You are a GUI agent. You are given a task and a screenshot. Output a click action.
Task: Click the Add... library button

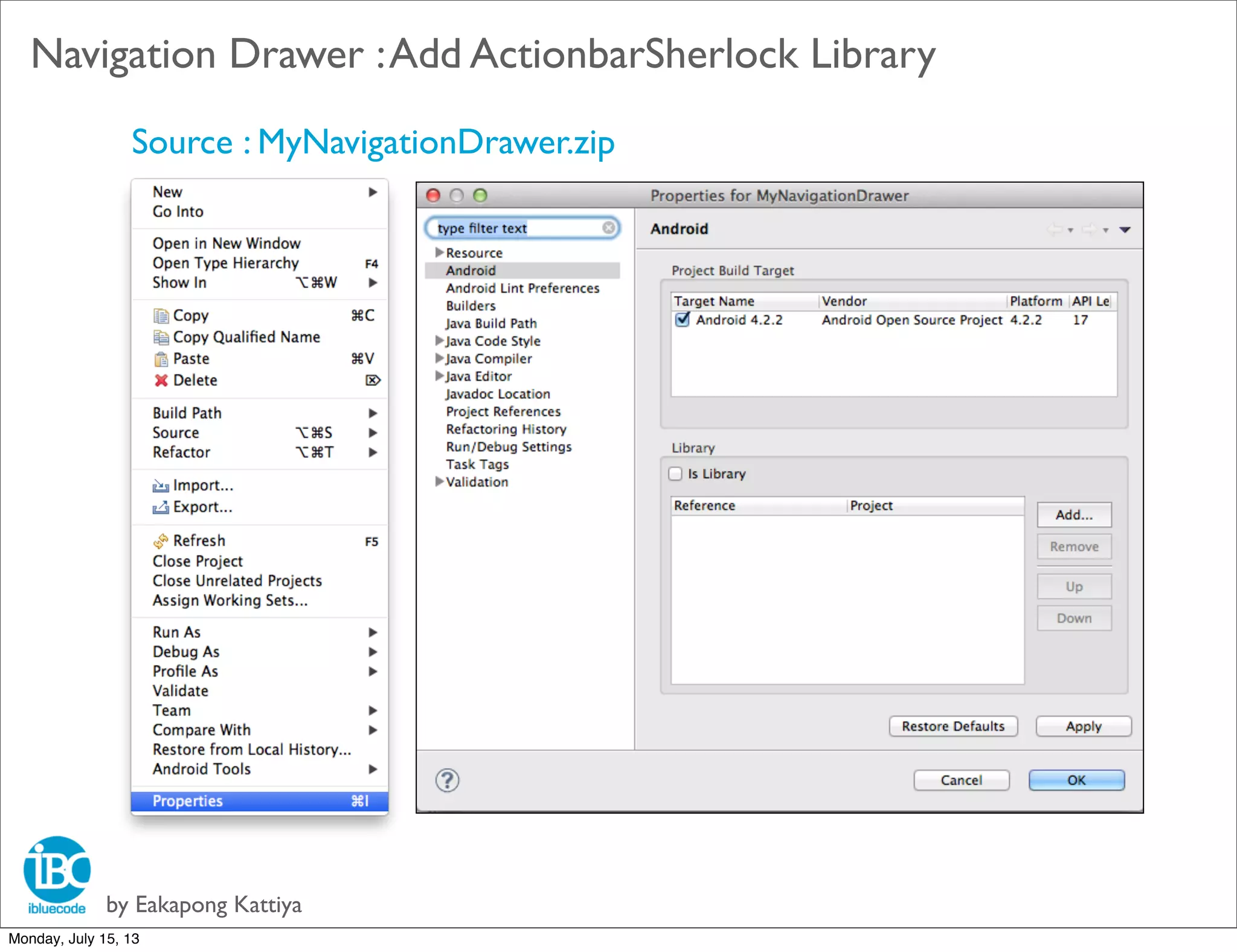[1074, 515]
